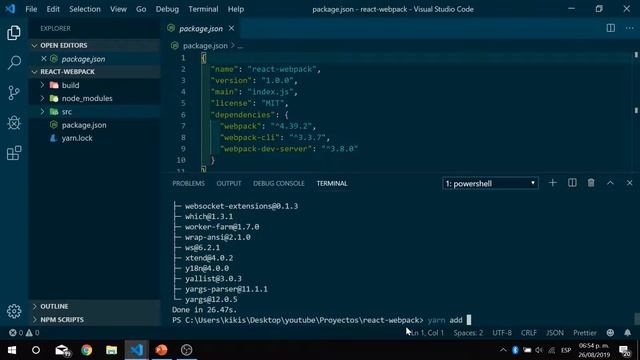
Task: Open the Edit menu
Action: click(x=53, y=9)
